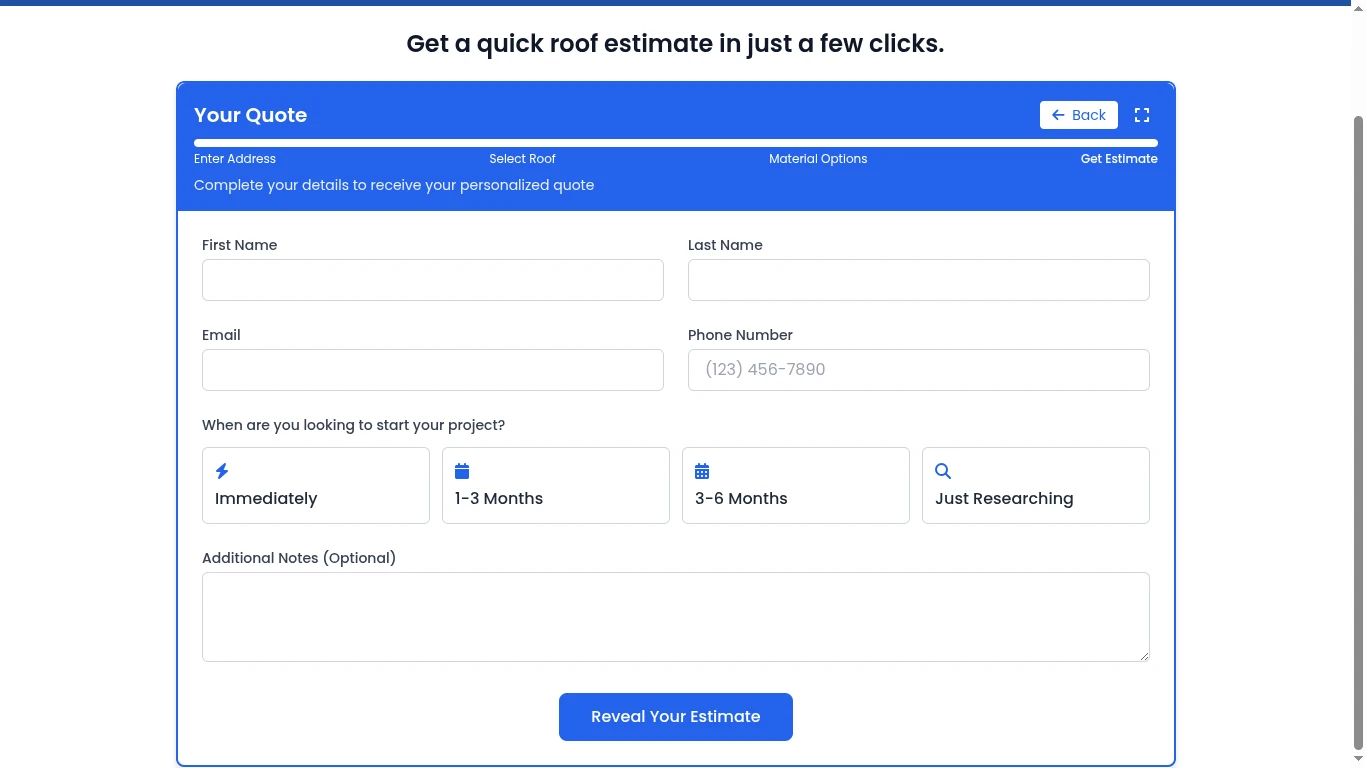
Task: Click the lightning bolt icon for Immediately
Action: tap(222, 471)
